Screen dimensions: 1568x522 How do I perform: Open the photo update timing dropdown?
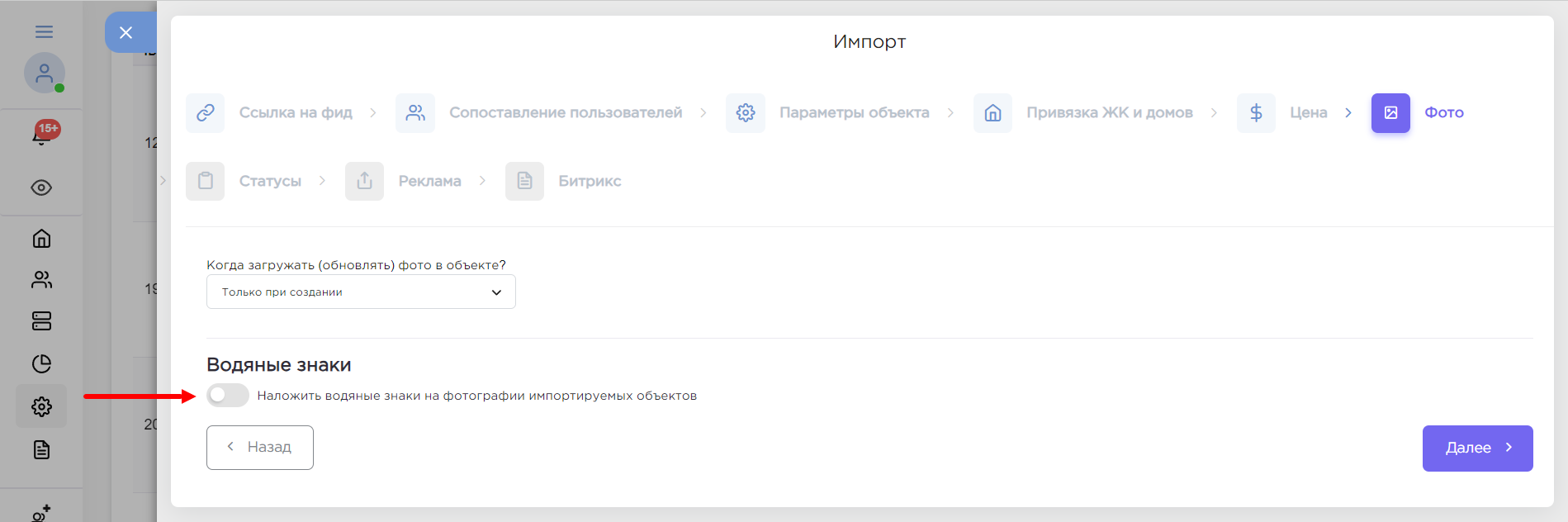[x=361, y=292]
